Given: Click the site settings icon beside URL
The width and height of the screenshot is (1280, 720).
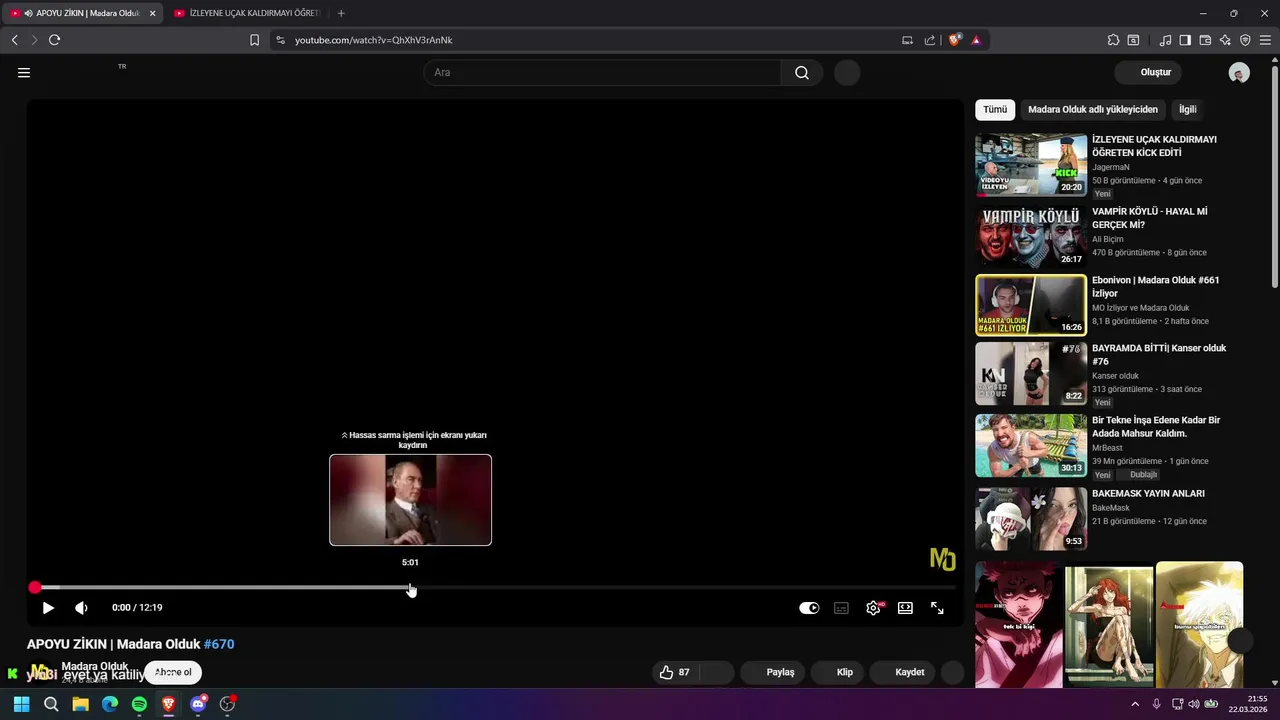Looking at the screenshot, I should 280,40.
